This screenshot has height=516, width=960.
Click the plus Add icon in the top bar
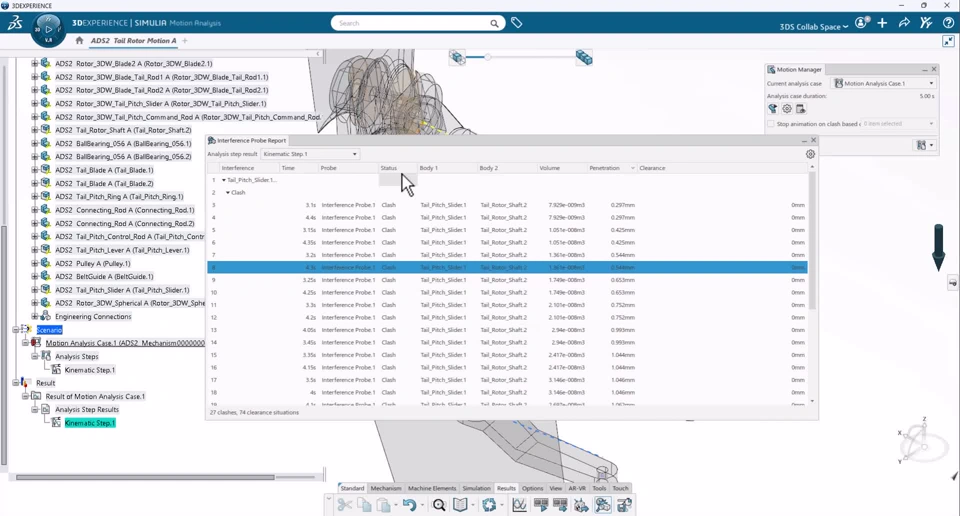(x=882, y=23)
